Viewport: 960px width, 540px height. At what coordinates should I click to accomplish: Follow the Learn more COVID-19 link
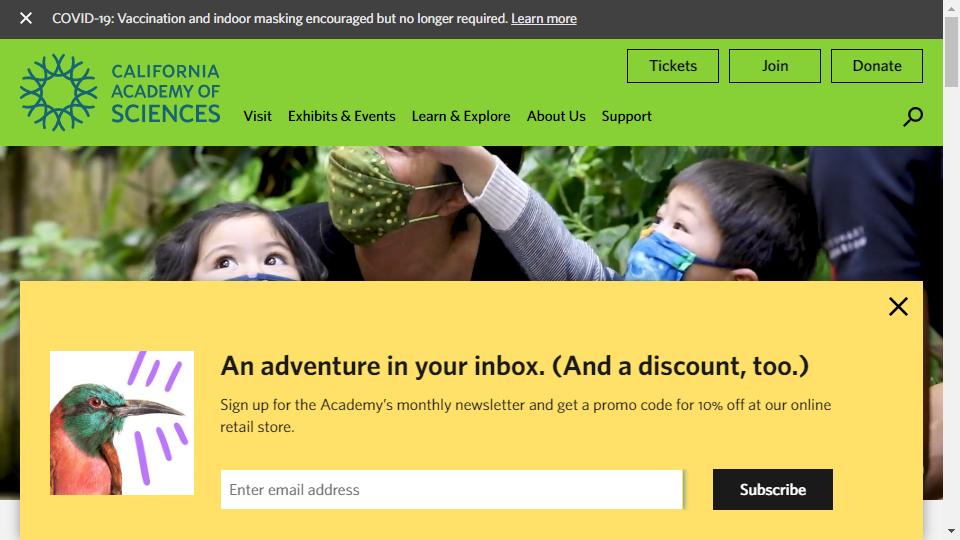point(544,19)
